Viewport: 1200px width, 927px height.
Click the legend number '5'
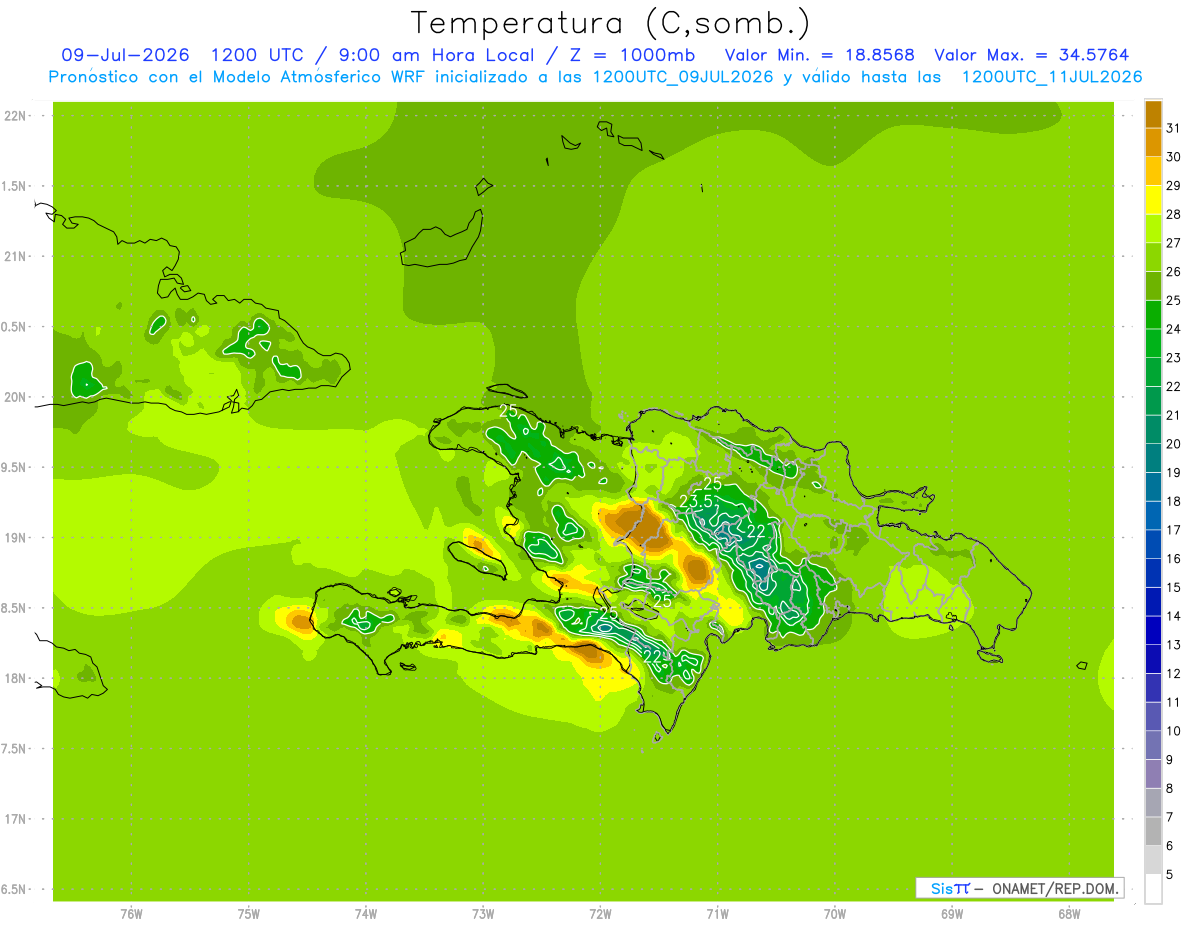[1170, 875]
